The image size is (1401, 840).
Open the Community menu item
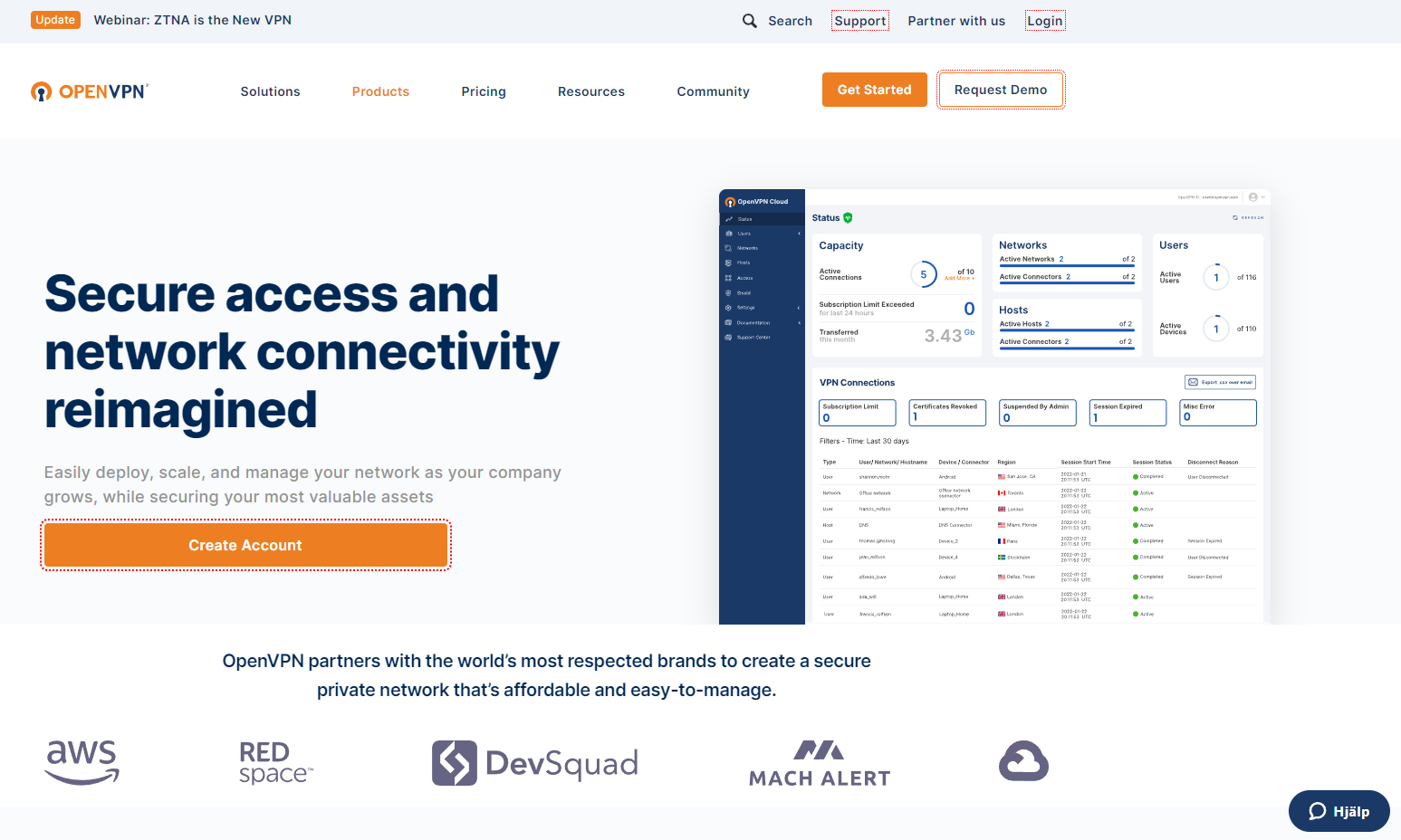pyautogui.click(x=713, y=91)
